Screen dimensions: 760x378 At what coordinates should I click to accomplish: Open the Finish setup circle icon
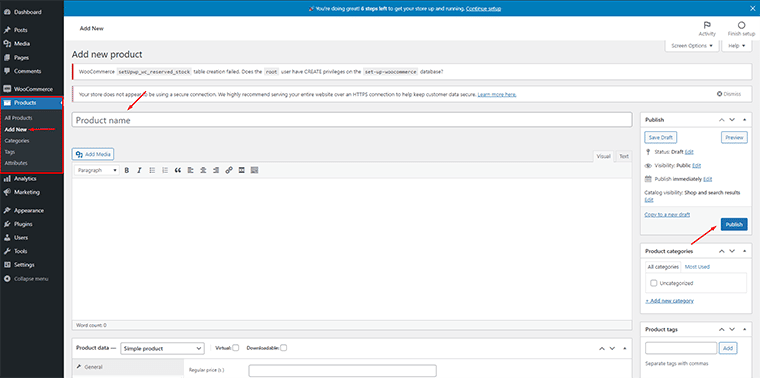(741, 25)
